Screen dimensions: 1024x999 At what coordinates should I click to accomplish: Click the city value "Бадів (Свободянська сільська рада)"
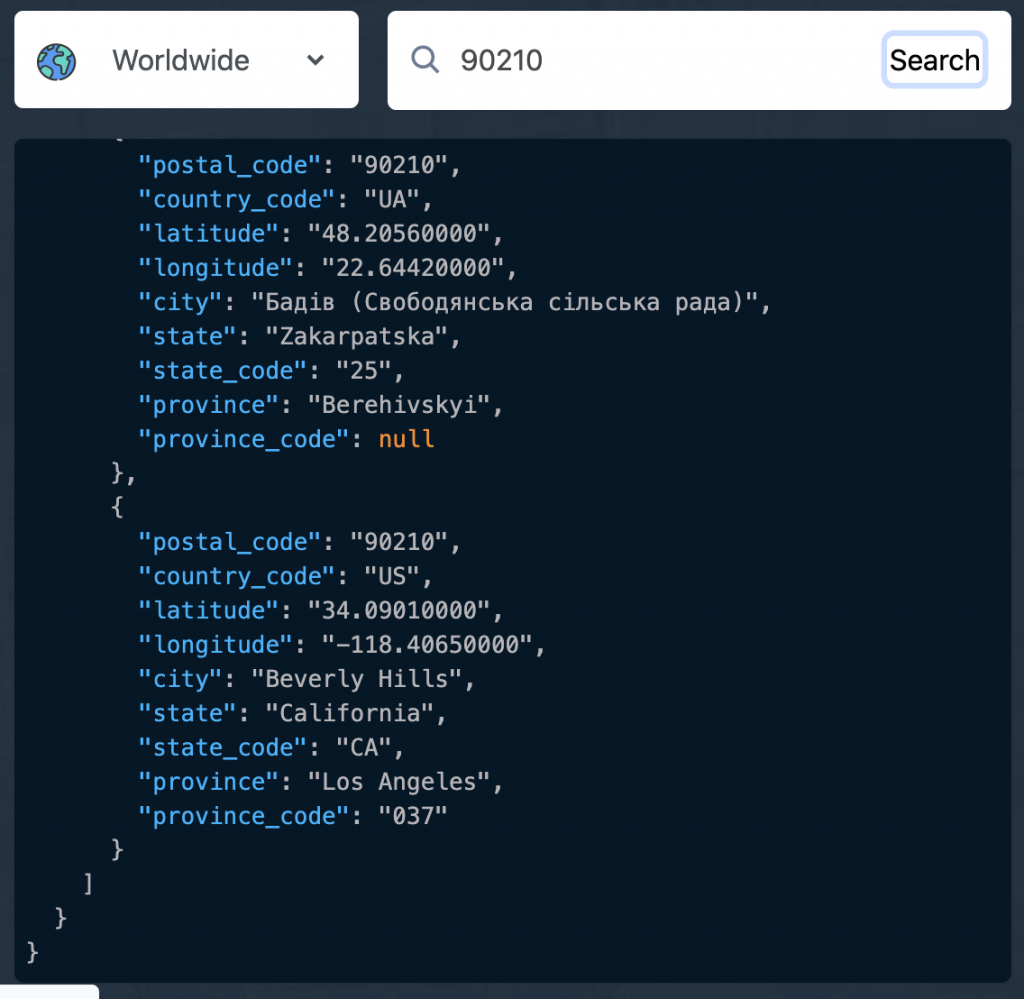[505, 302]
